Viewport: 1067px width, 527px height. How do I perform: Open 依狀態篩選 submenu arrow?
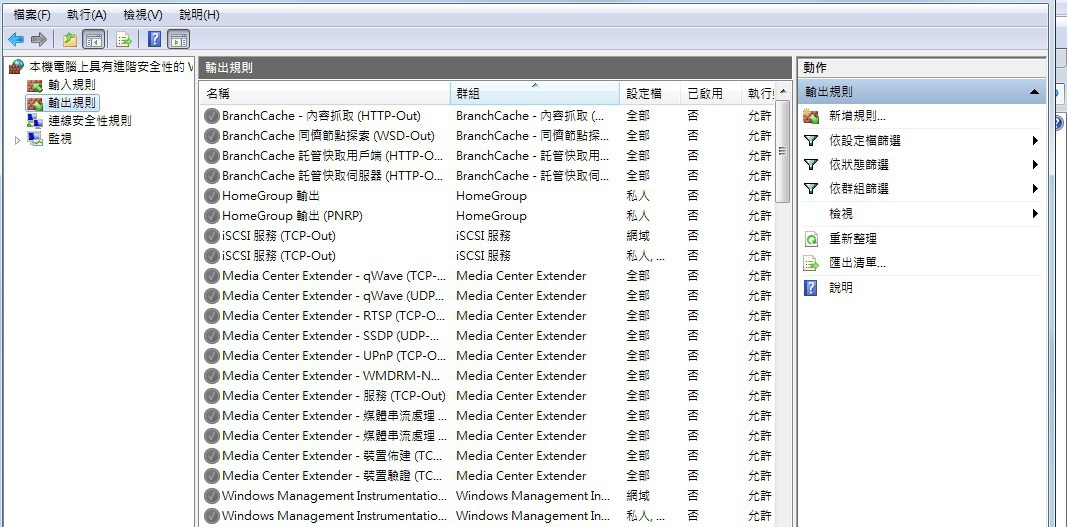tap(1035, 165)
